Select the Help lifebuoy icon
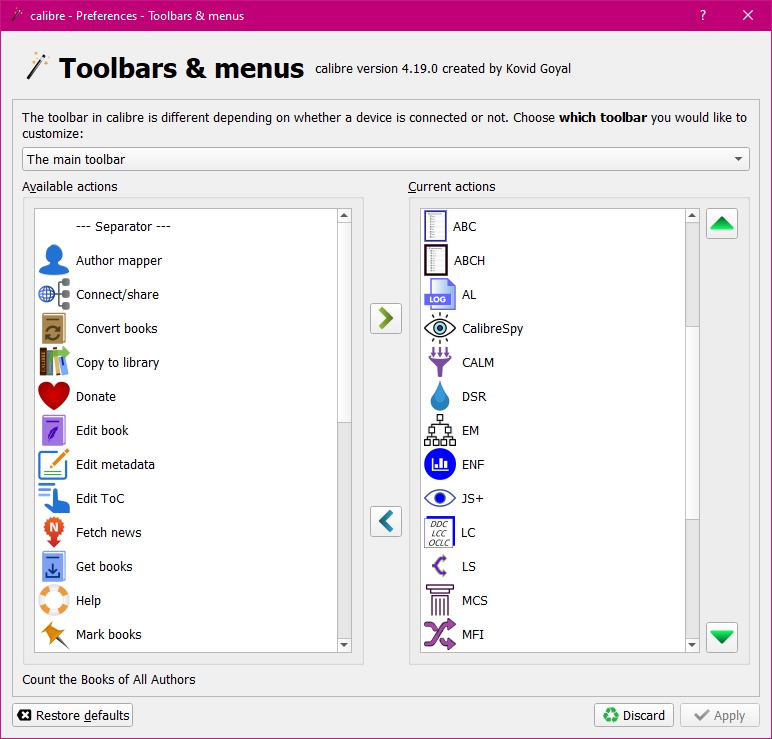The height and width of the screenshot is (739, 772). [54, 600]
